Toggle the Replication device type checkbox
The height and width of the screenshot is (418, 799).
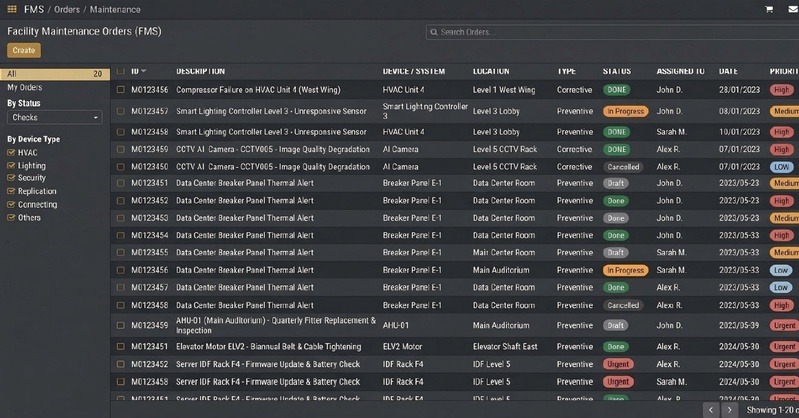click(x=11, y=191)
